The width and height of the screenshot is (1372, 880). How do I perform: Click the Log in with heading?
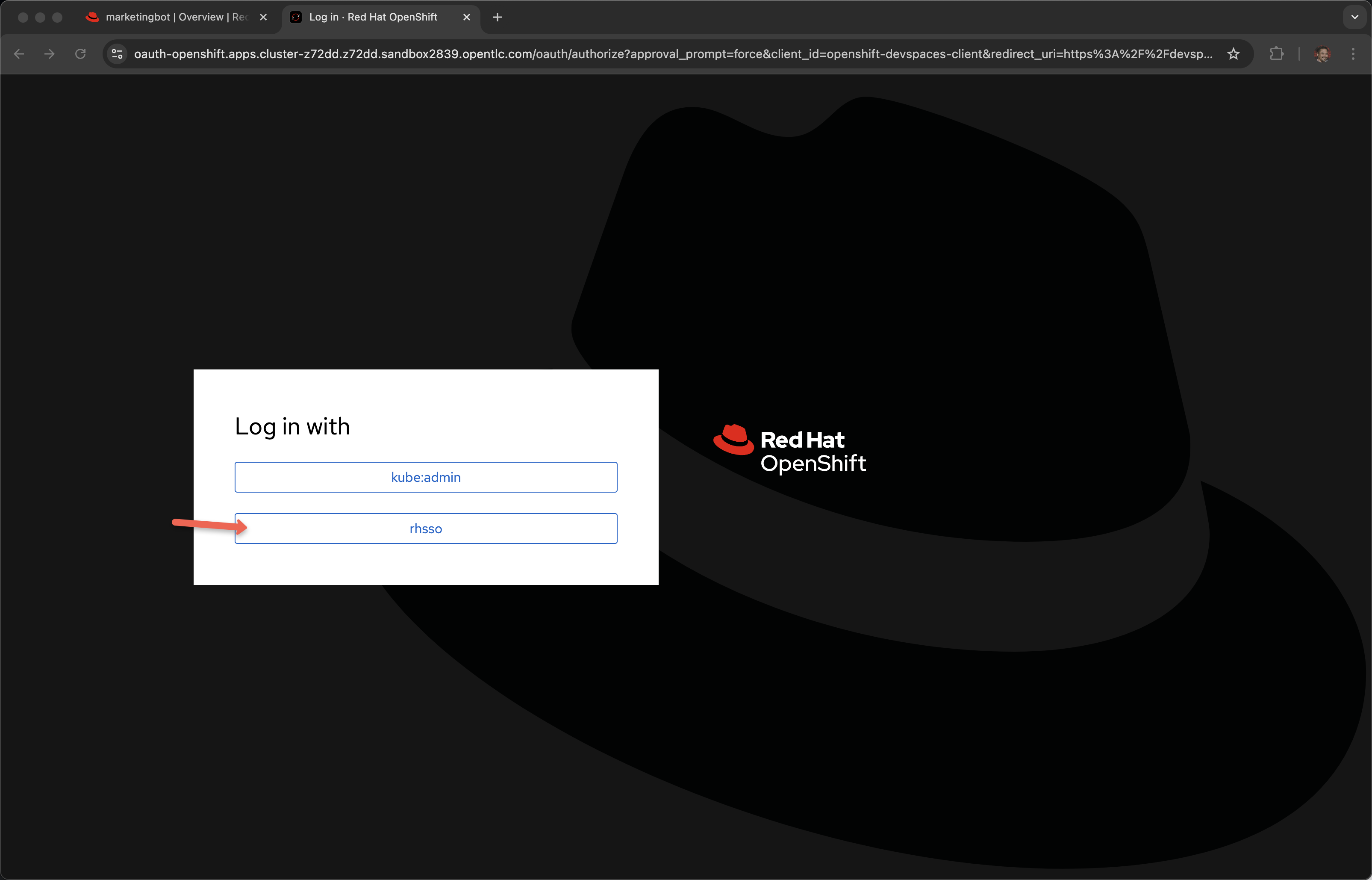point(292,427)
